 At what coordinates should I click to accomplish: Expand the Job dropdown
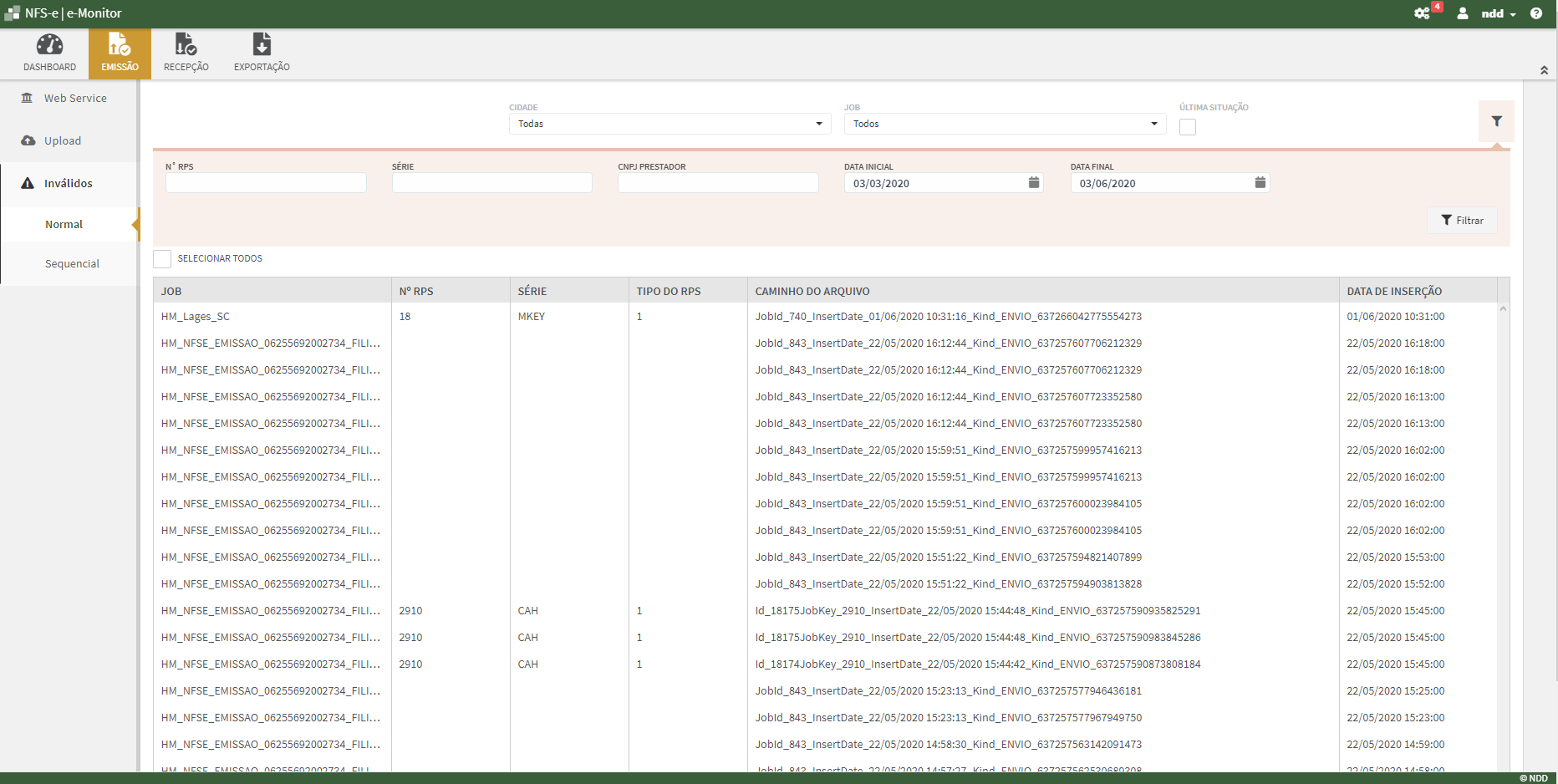coord(1005,124)
